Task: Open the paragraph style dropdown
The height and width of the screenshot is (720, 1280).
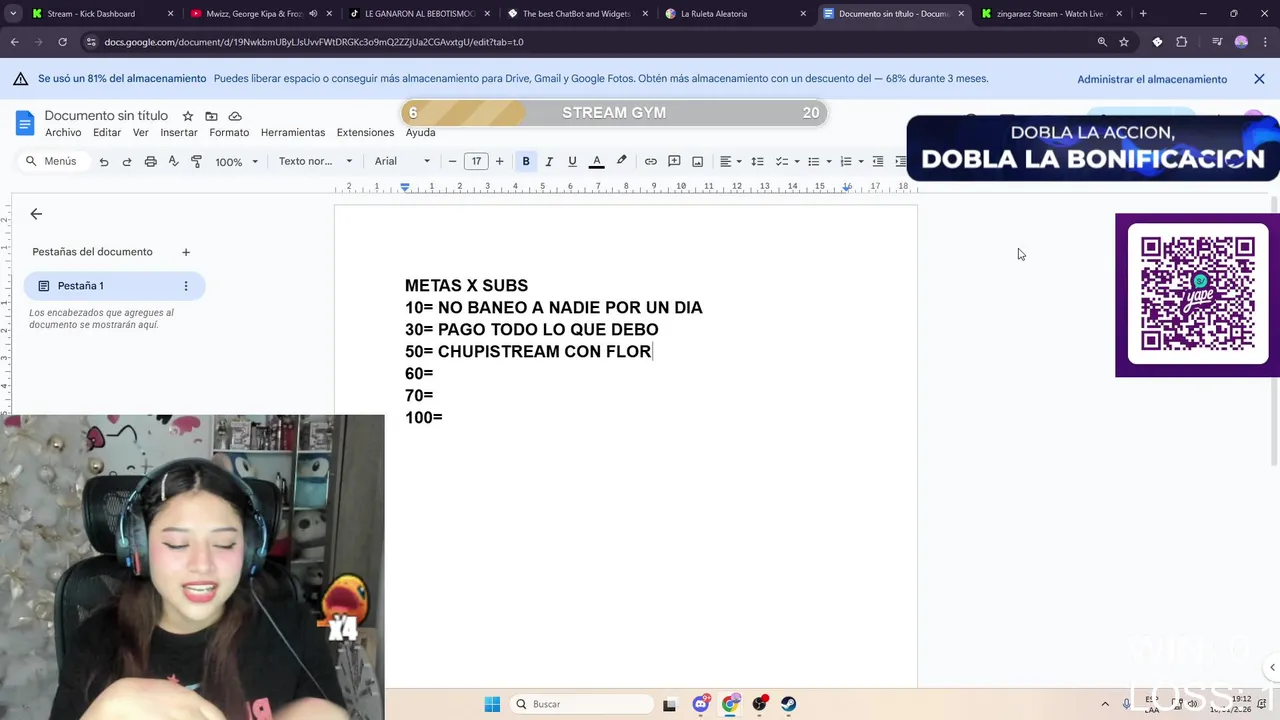Action: pos(315,161)
